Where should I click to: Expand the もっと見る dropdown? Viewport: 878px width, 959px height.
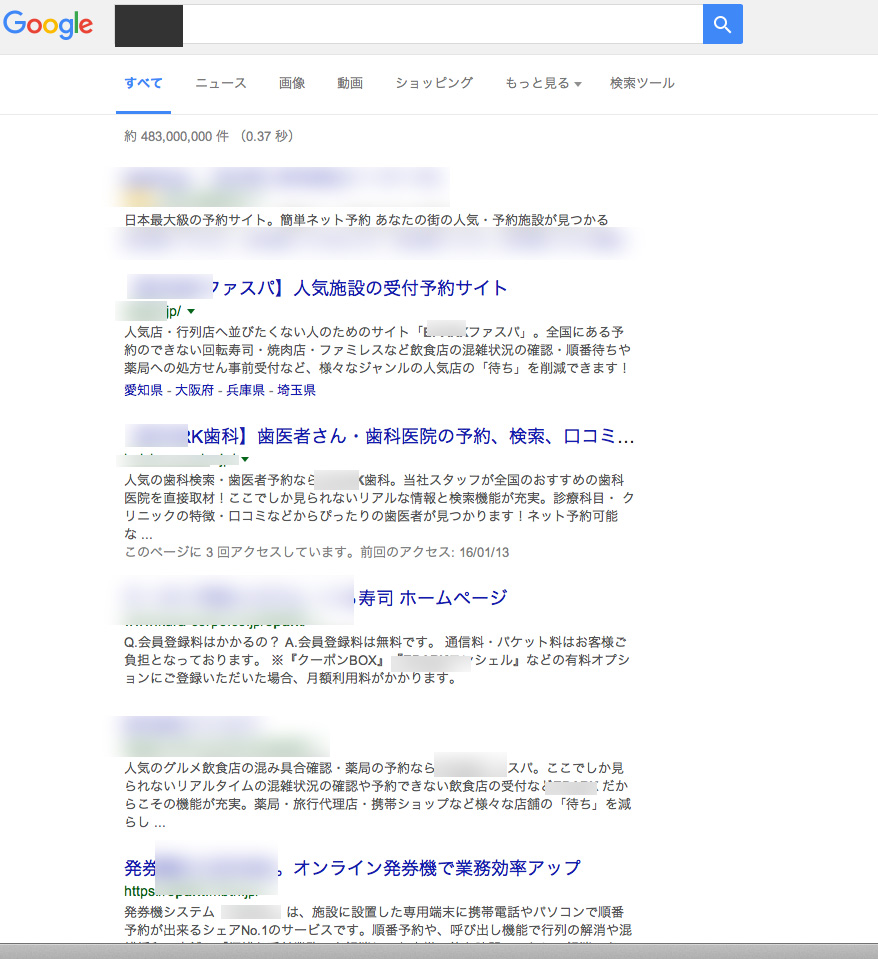(x=543, y=83)
